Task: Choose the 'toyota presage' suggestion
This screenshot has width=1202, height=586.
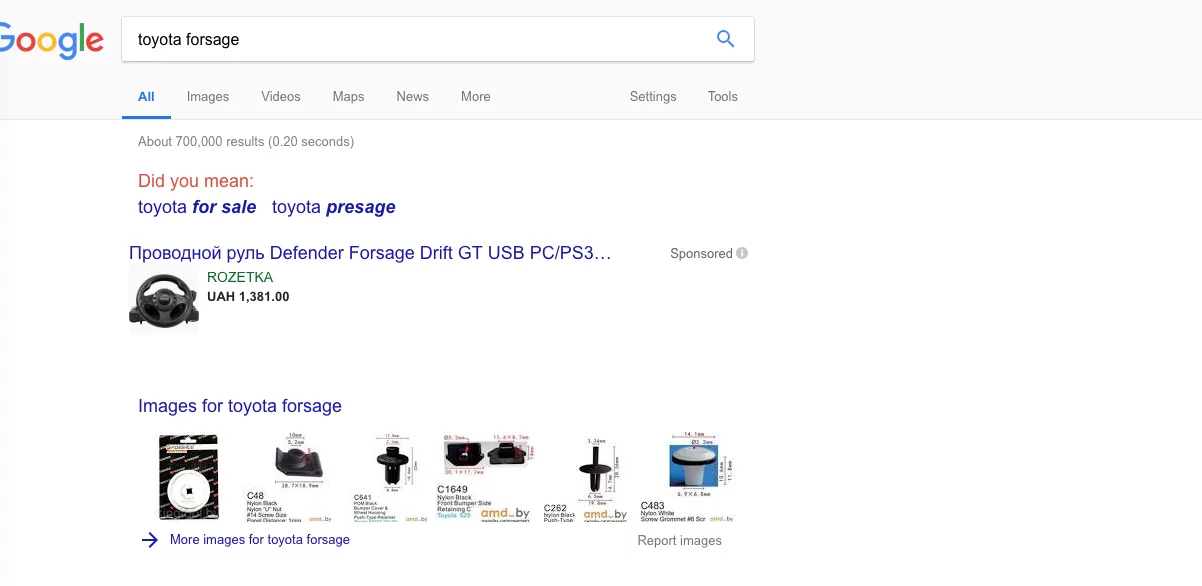Action: tap(334, 207)
